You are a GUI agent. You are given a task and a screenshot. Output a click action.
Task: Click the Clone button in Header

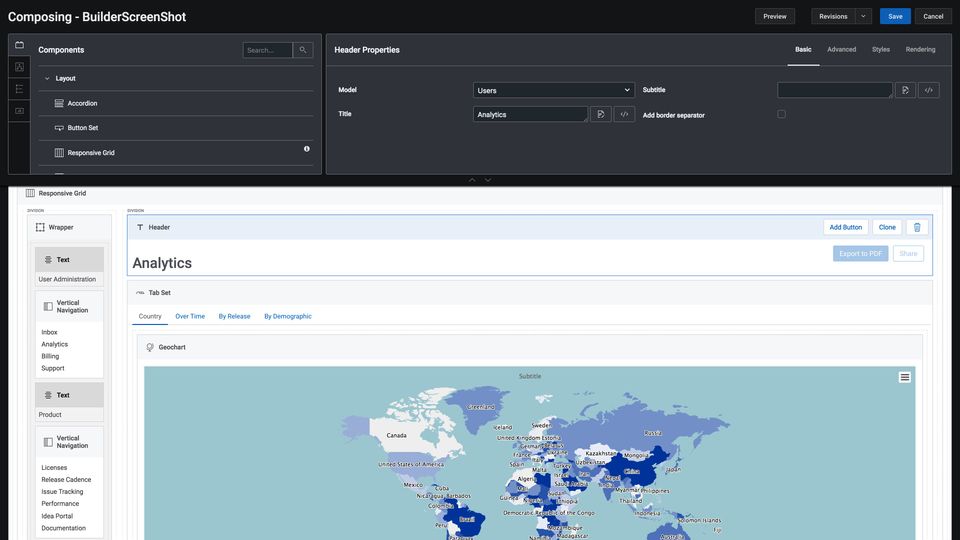tap(887, 227)
